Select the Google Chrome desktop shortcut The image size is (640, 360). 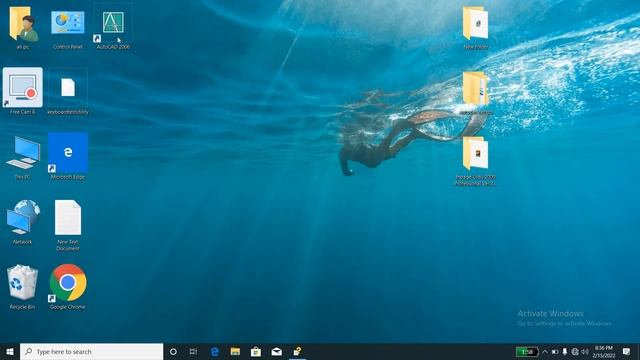[x=68, y=287]
